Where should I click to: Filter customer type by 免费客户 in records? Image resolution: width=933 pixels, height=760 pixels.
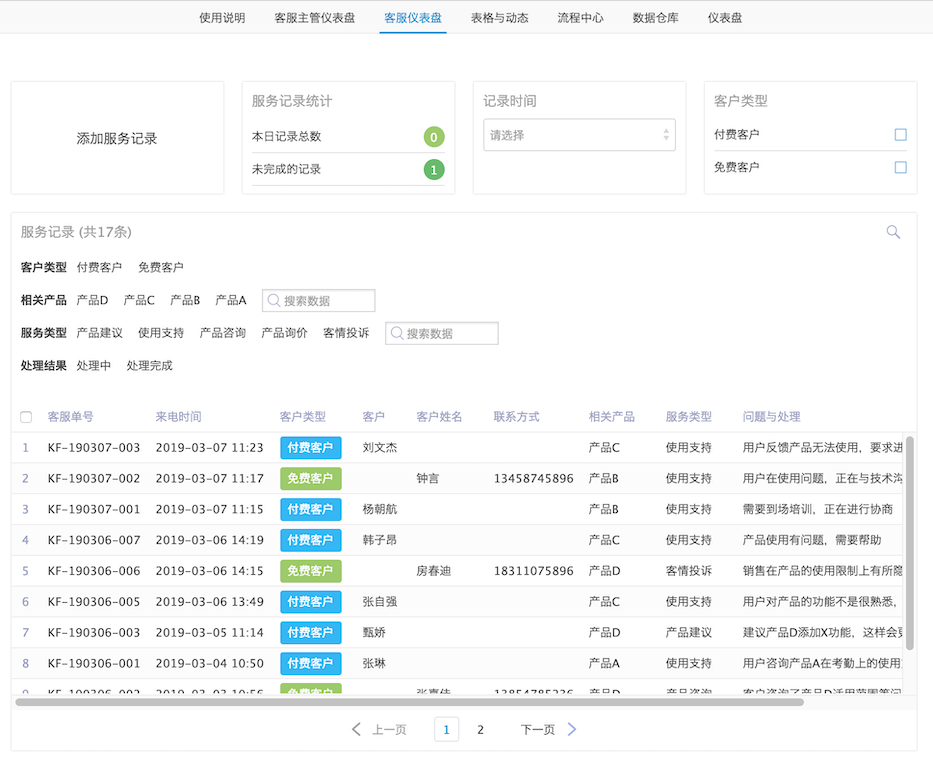click(x=161, y=267)
